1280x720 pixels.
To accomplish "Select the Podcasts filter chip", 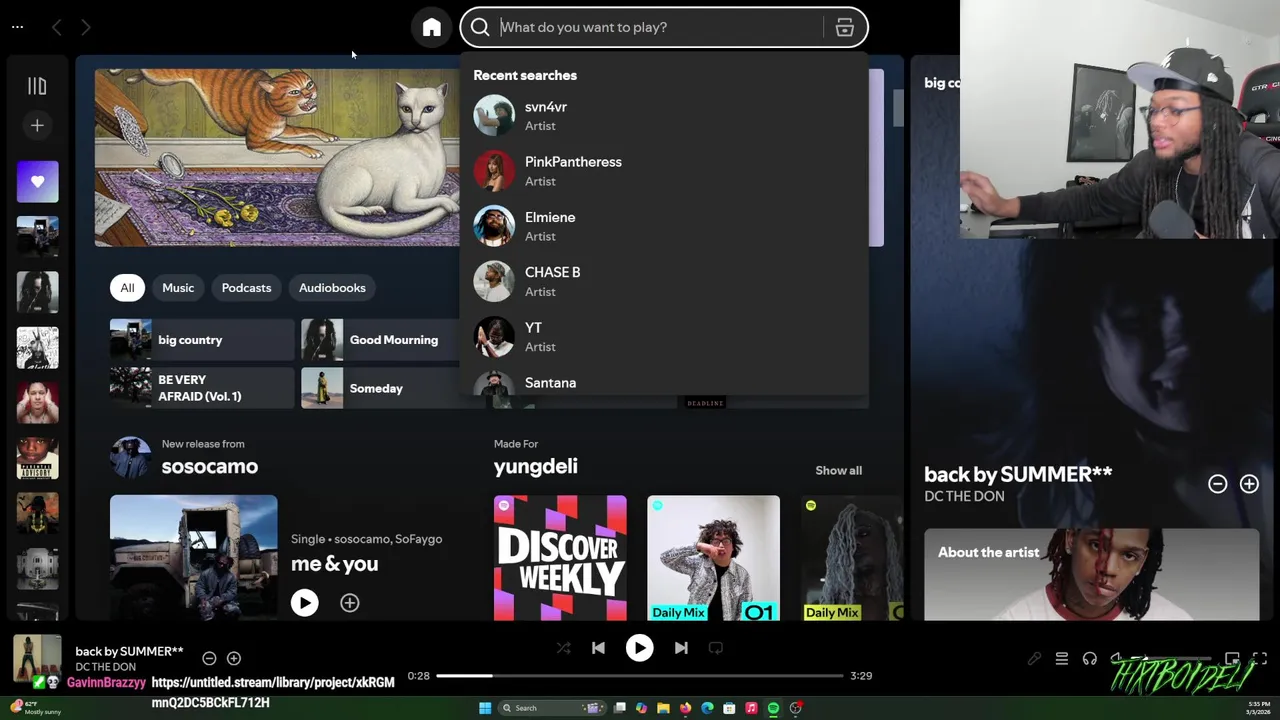I will [x=246, y=288].
